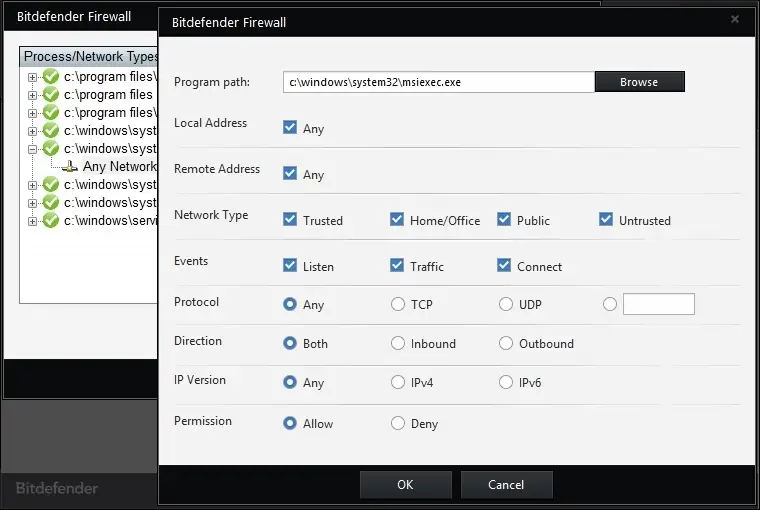The image size is (760, 510).
Task: Expand the c:\windows\servi rule in the tree
Action: point(32,222)
